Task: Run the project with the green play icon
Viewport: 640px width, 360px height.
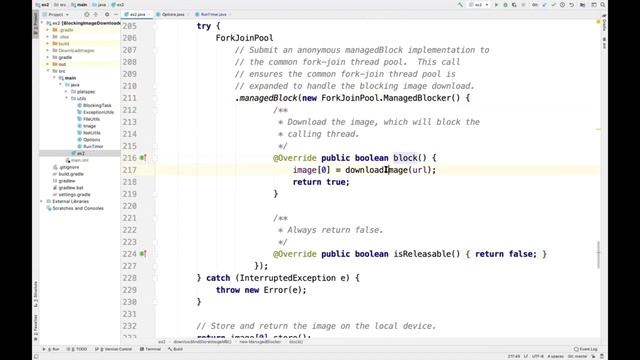Action: click(x=496, y=5)
